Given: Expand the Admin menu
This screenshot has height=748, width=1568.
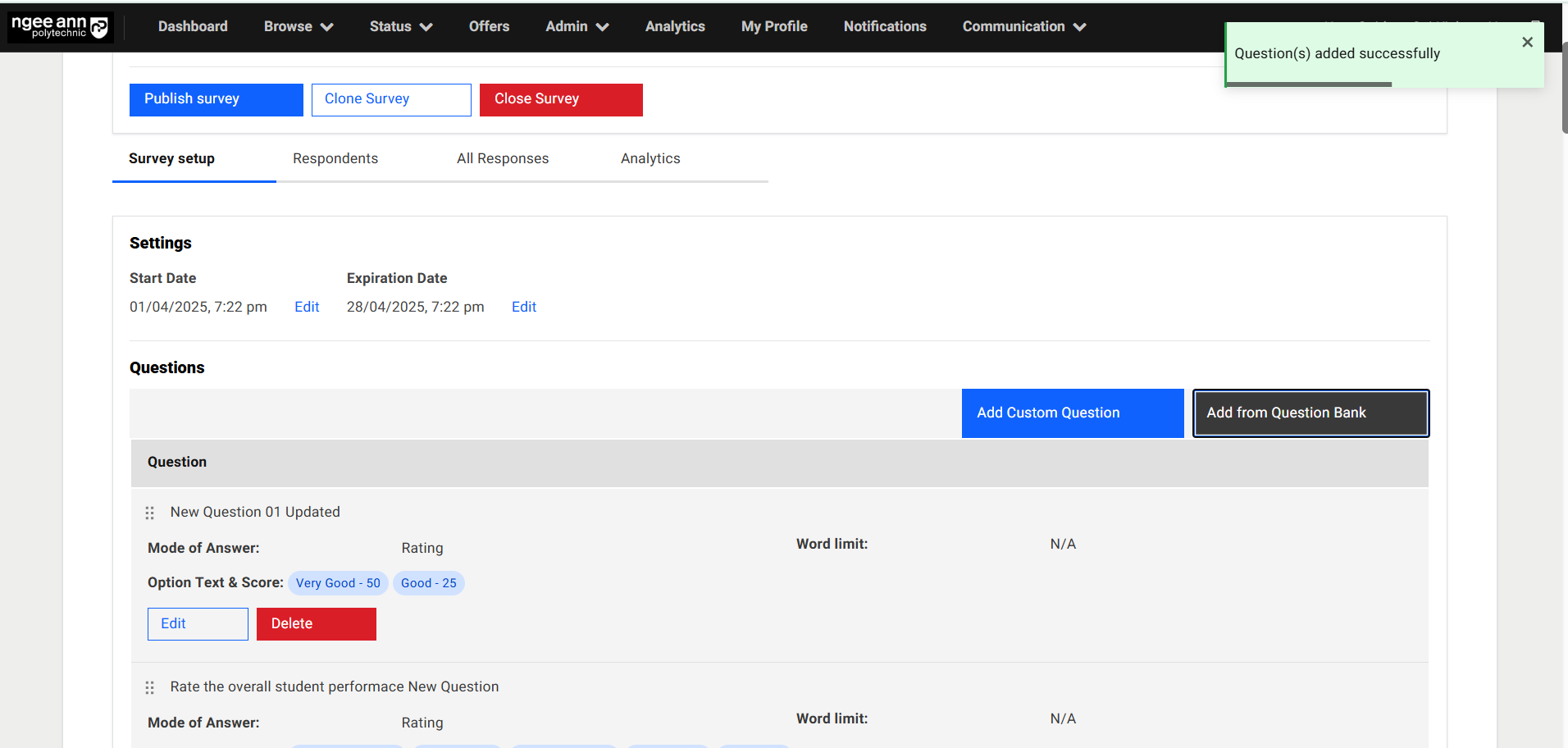Looking at the screenshot, I should pyautogui.click(x=577, y=26).
